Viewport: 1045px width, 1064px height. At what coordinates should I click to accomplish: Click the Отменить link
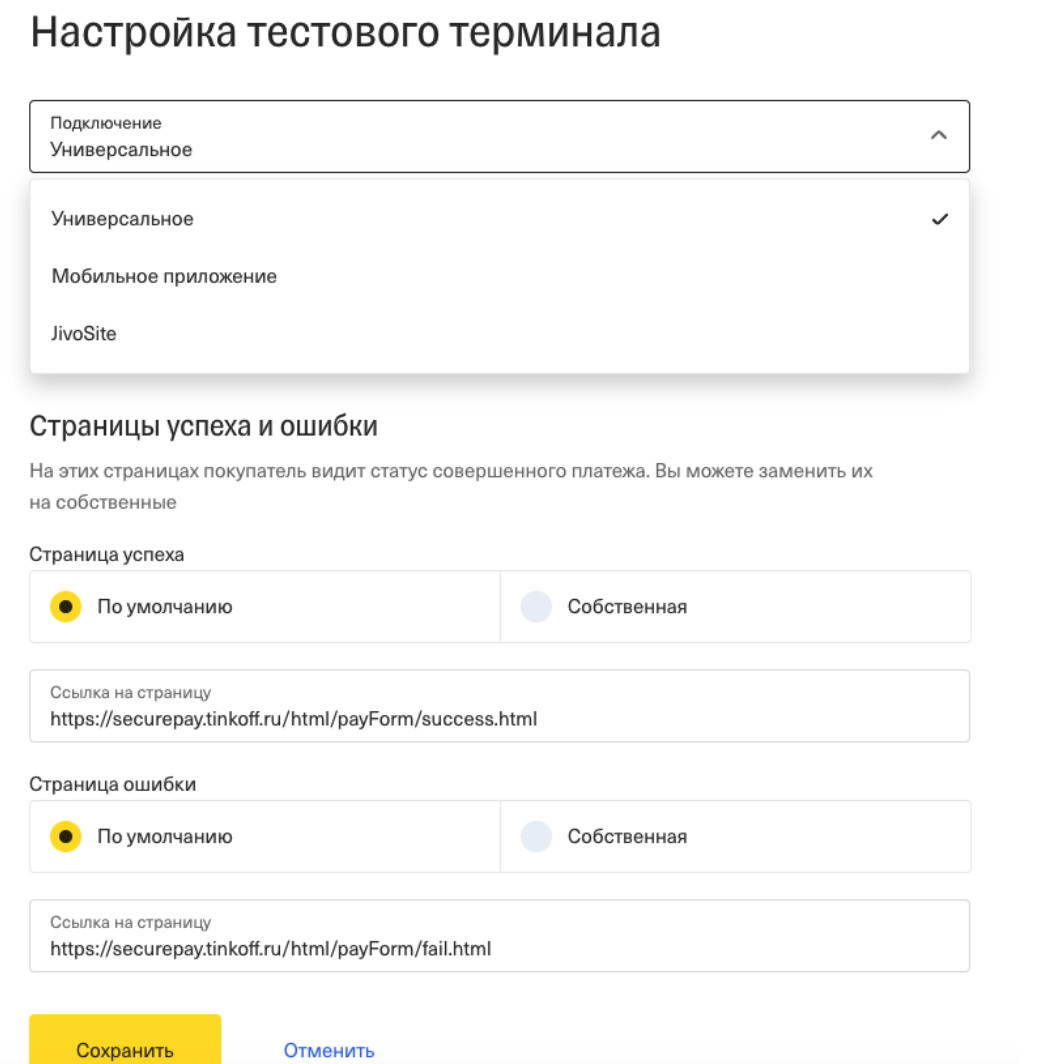(x=329, y=1050)
